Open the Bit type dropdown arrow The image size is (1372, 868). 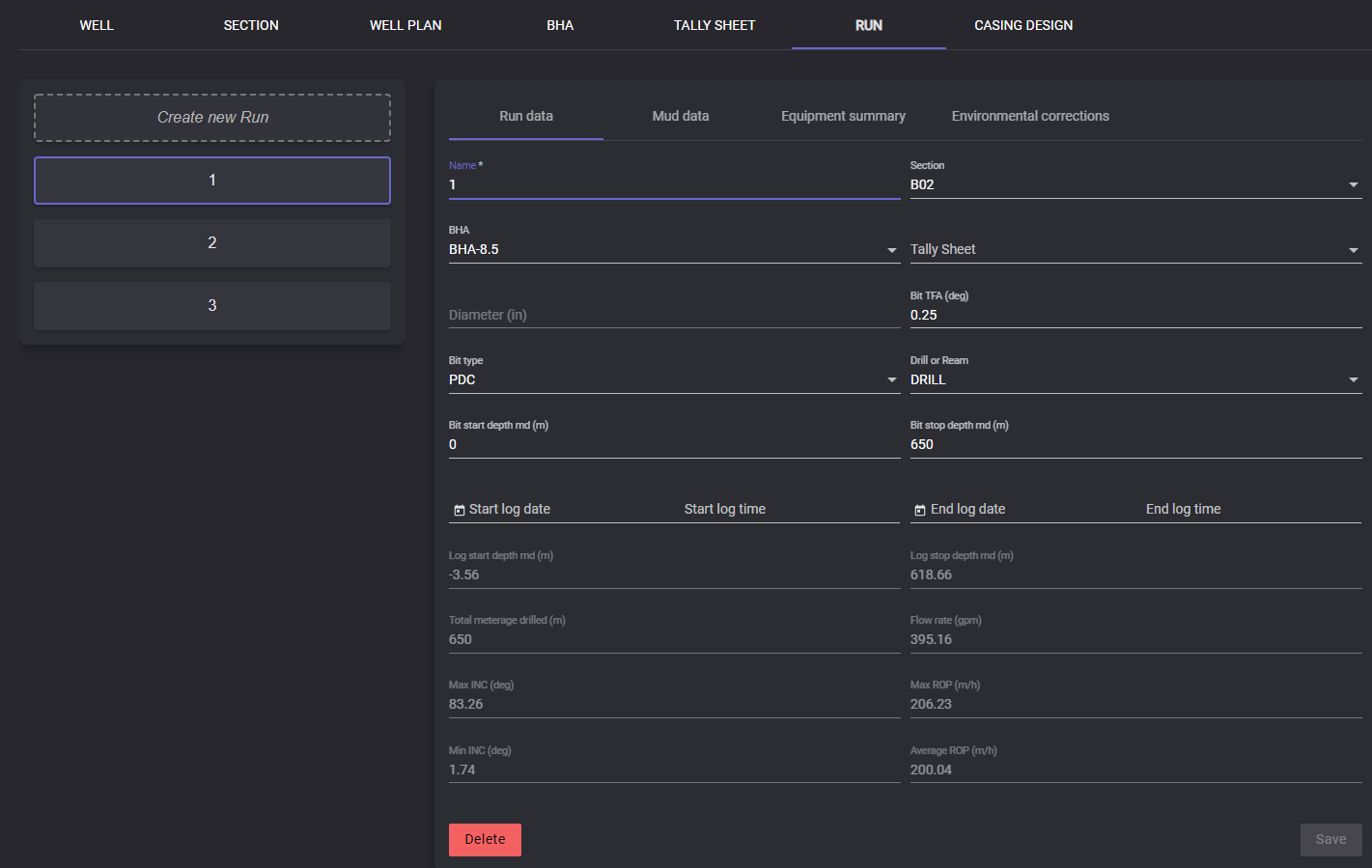point(891,380)
